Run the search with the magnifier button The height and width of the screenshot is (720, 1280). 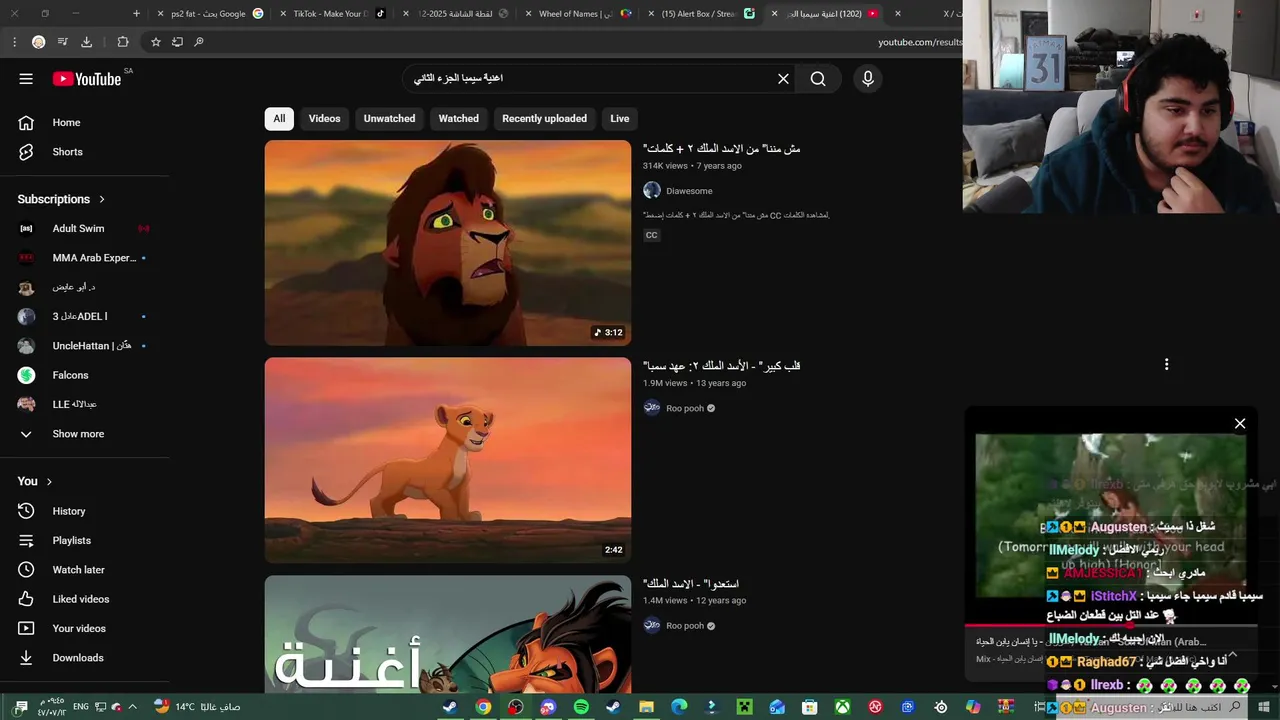(818, 79)
